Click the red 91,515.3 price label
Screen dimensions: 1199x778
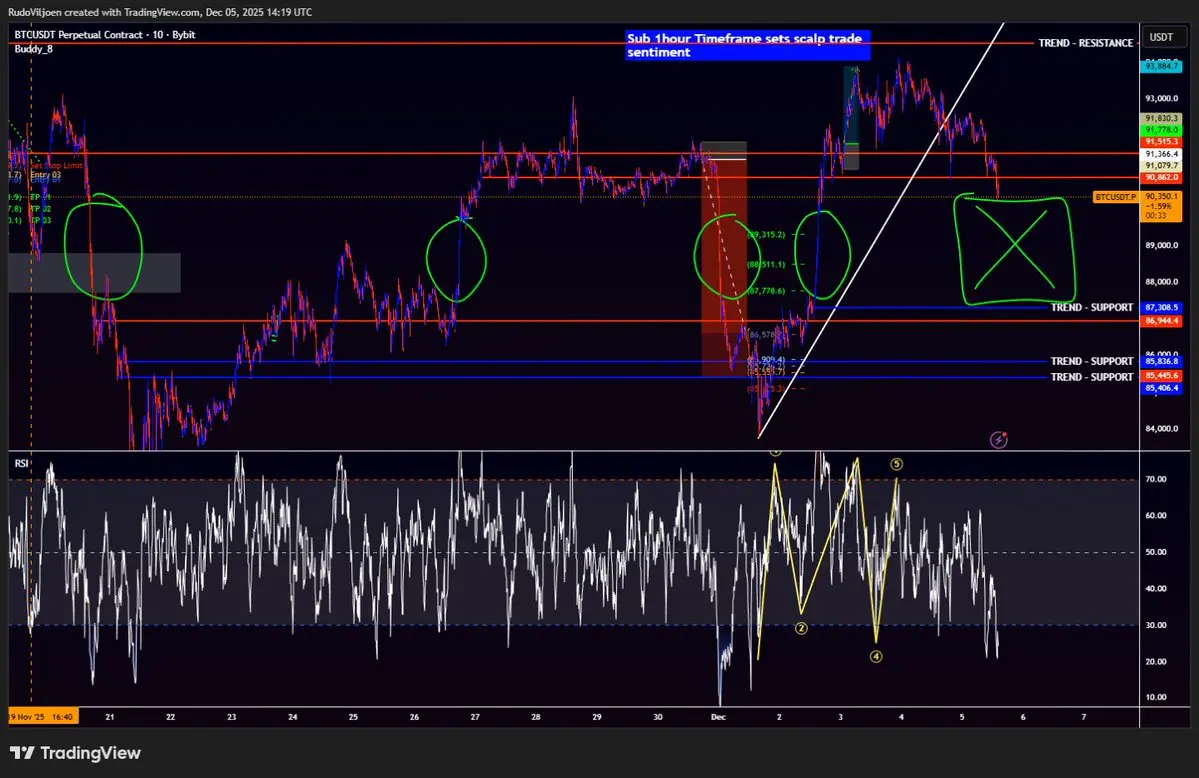(x=1162, y=142)
